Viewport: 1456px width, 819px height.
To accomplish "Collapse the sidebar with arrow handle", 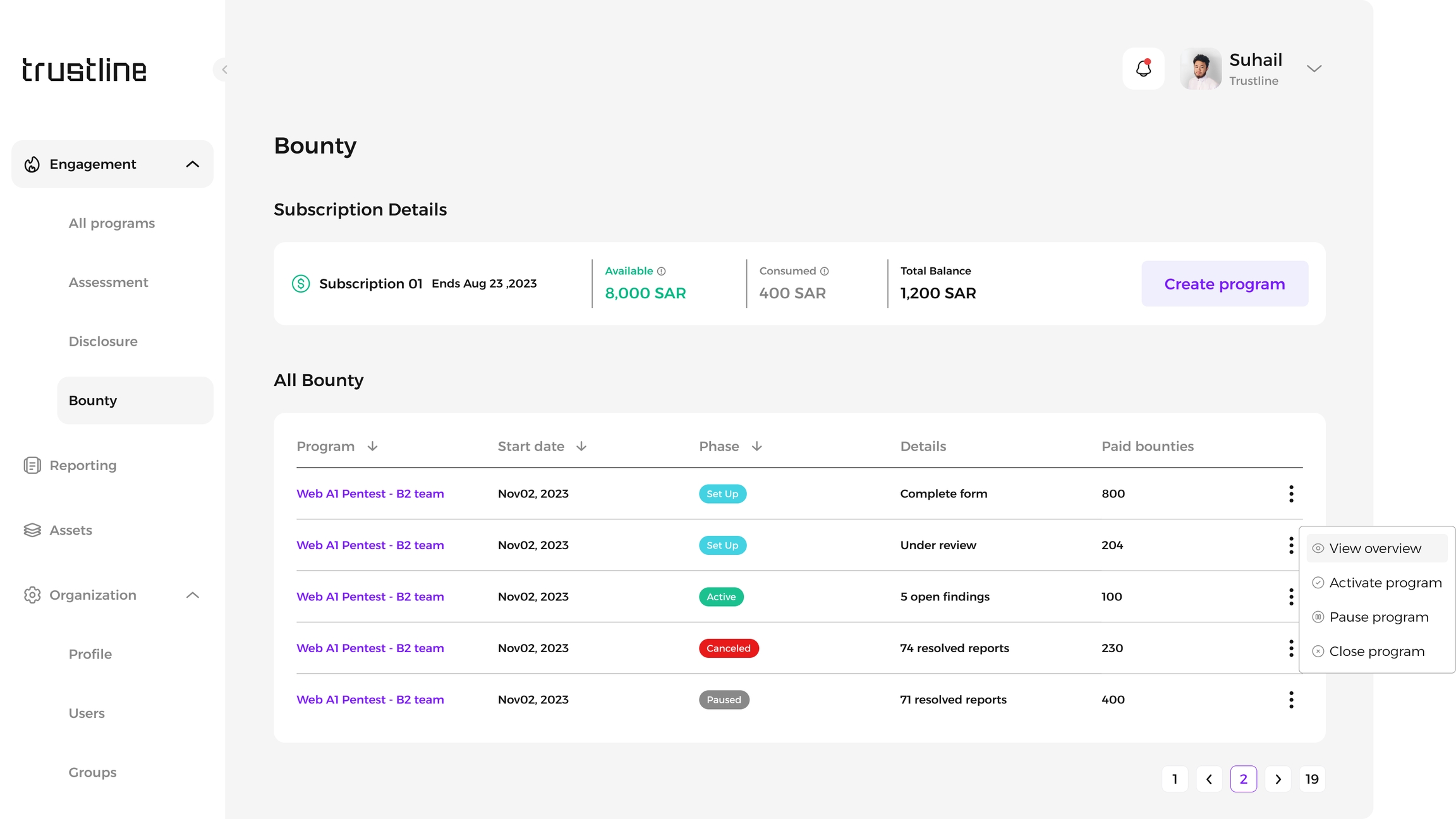I will (224, 70).
